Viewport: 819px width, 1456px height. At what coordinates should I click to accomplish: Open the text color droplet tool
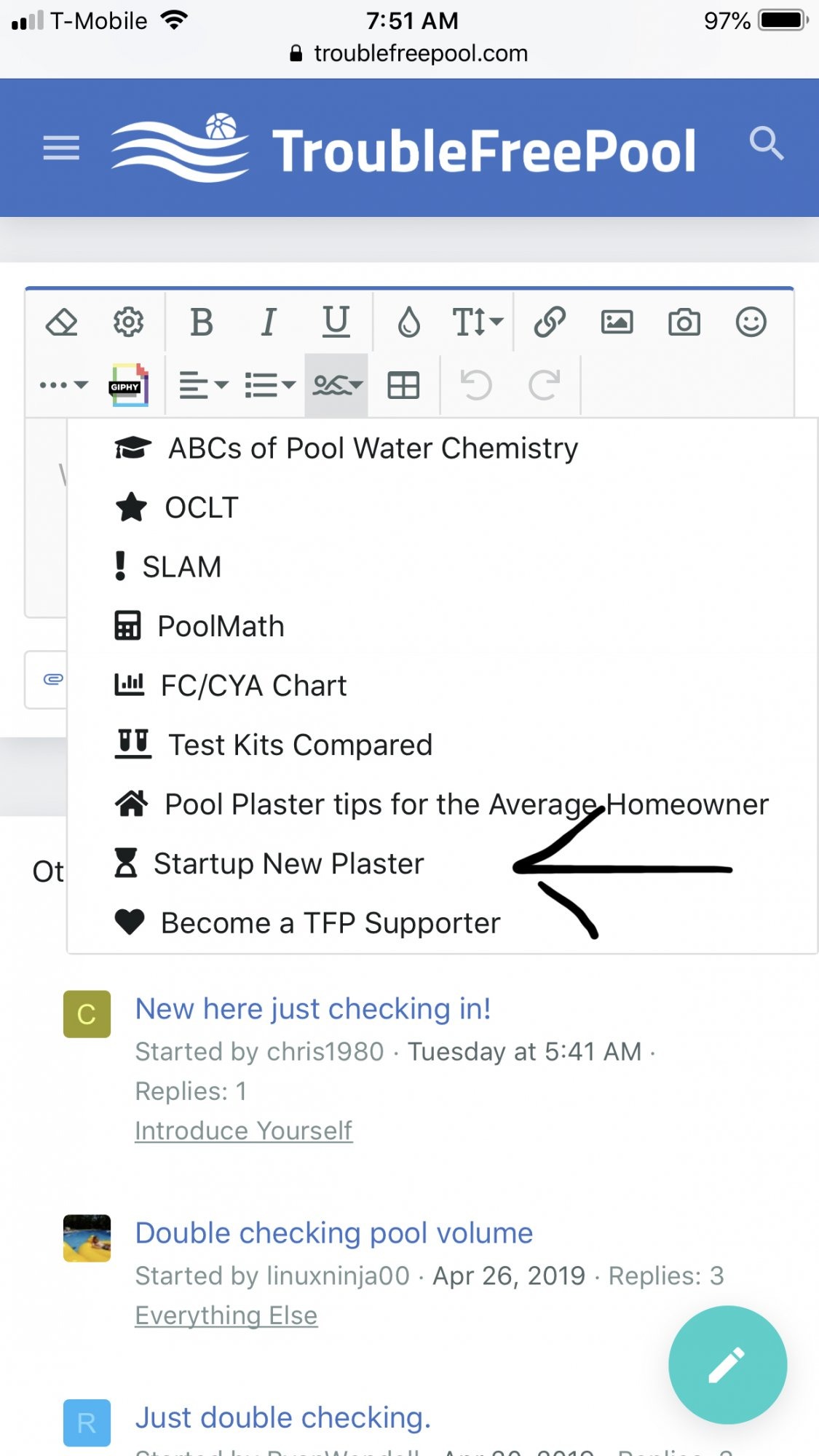coord(409,322)
